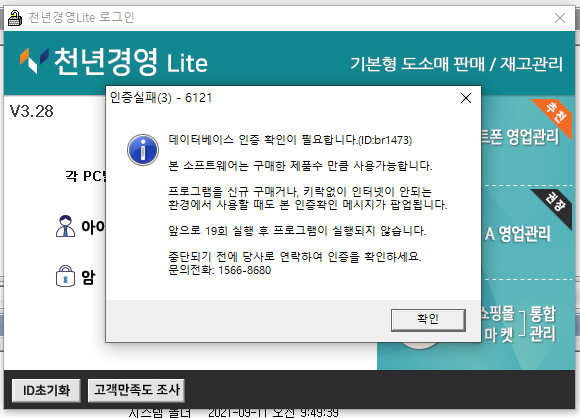Click the padlock icon beside 암호

(x=65, y=276)
